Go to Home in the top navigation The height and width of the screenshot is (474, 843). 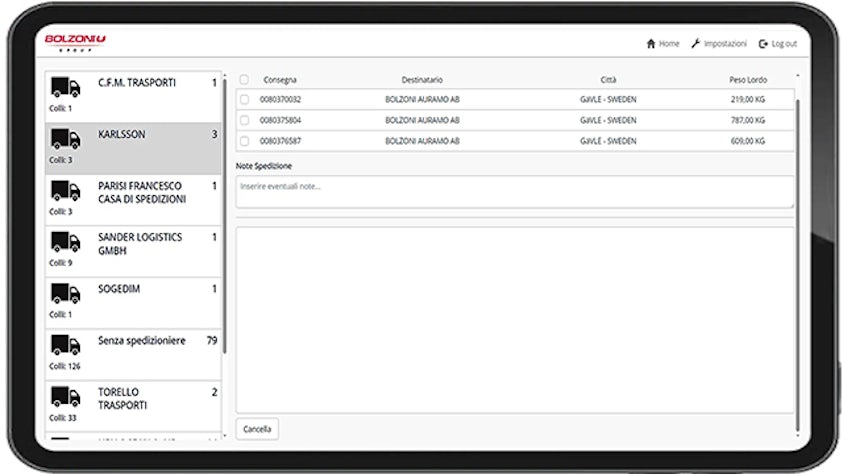point(663,44)
